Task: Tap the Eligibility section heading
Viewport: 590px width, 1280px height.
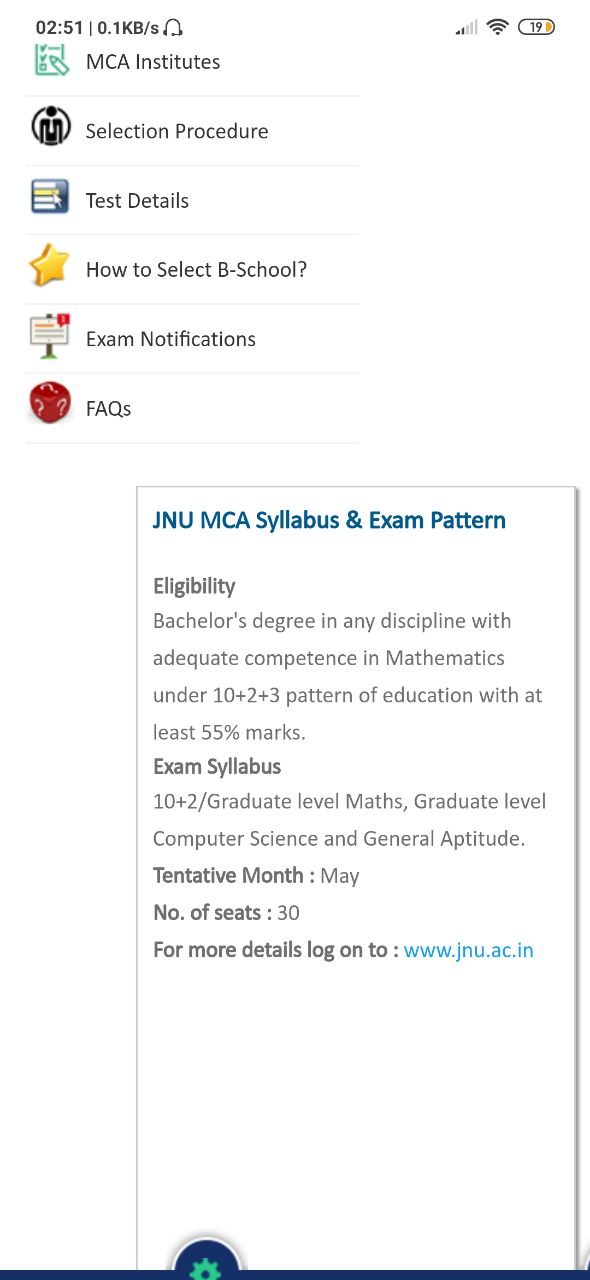Action: (x=194, y=586)
